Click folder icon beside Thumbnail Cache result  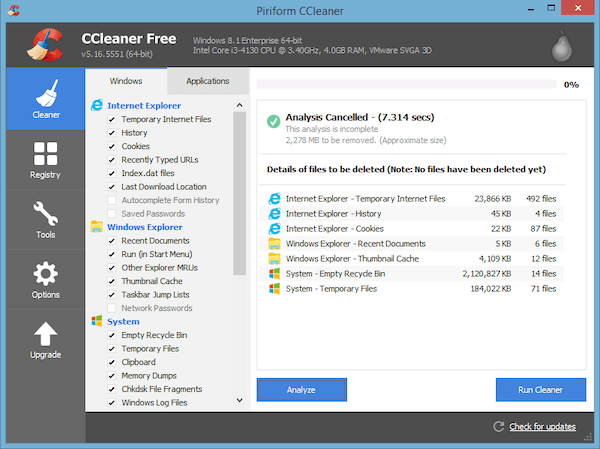tap(274, 259)
